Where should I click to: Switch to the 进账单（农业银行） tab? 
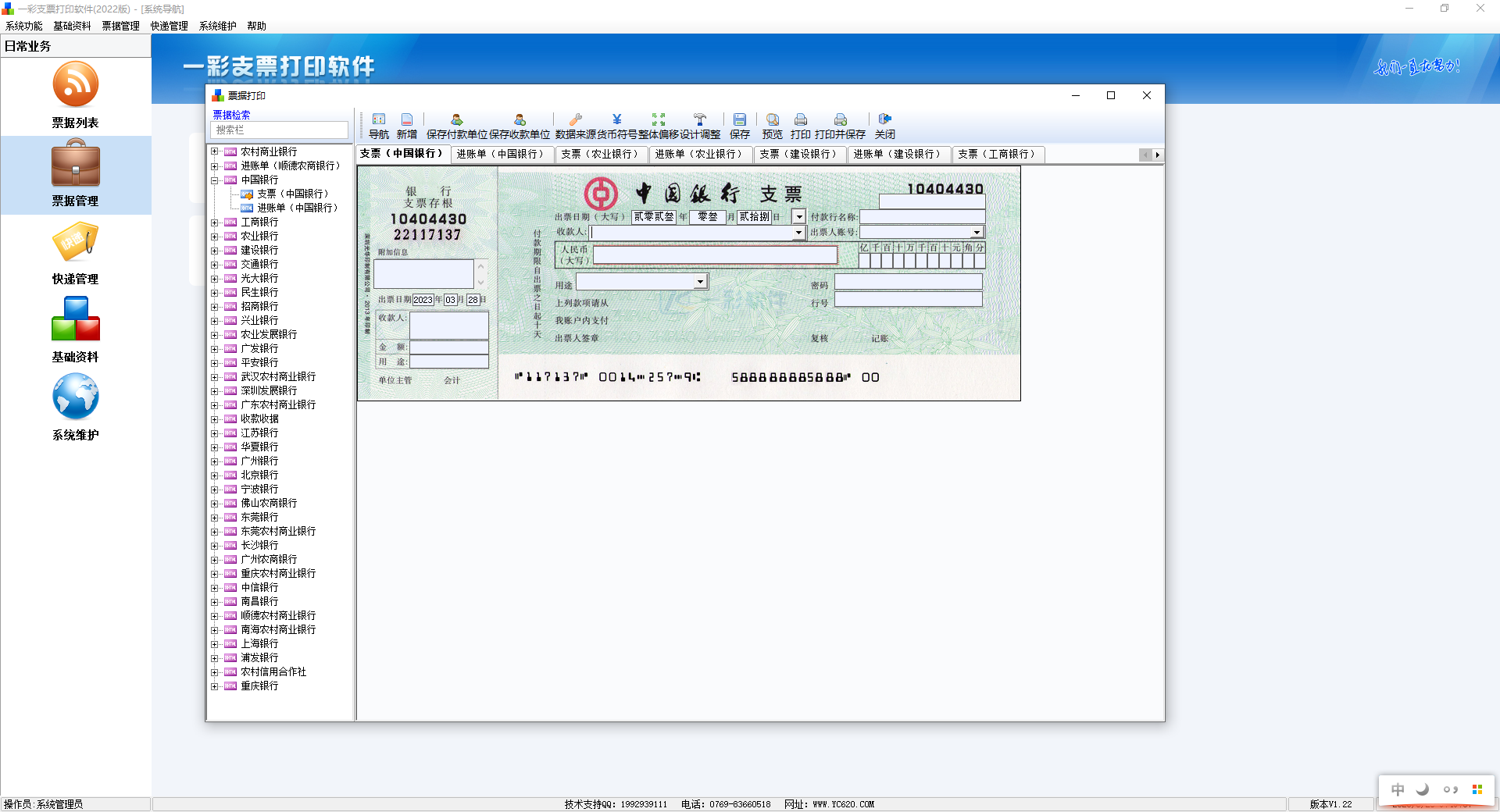pos(699,154)
